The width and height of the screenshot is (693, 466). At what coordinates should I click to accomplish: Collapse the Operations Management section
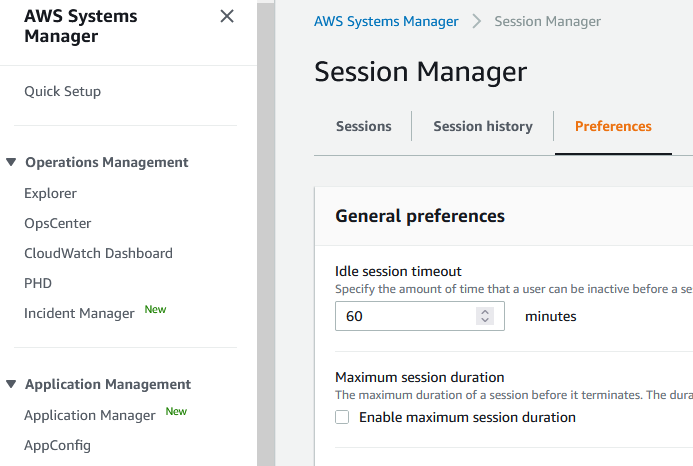[11, 162]
